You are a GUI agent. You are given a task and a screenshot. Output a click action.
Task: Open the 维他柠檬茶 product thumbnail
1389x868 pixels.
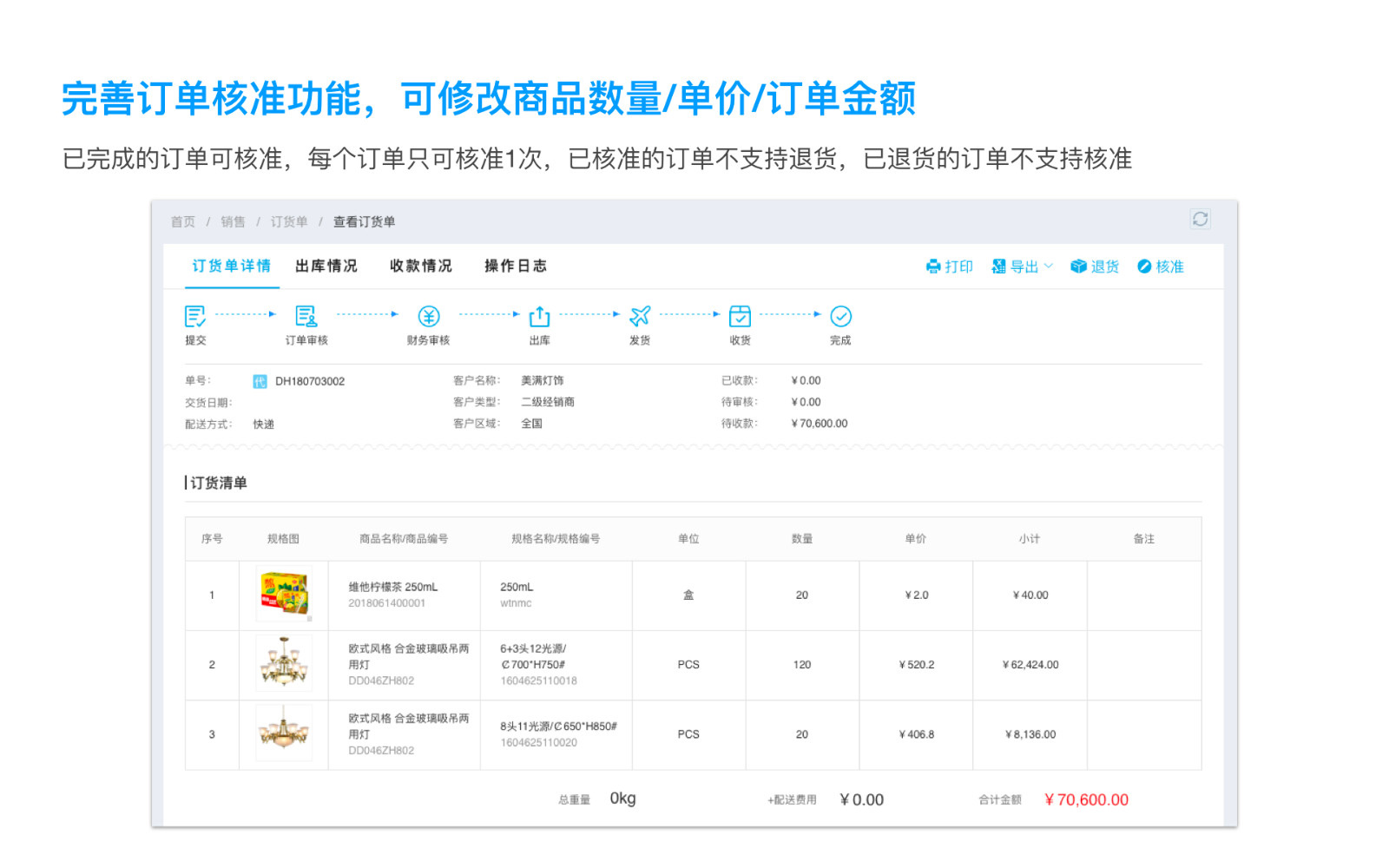click(x=284, y=595)
